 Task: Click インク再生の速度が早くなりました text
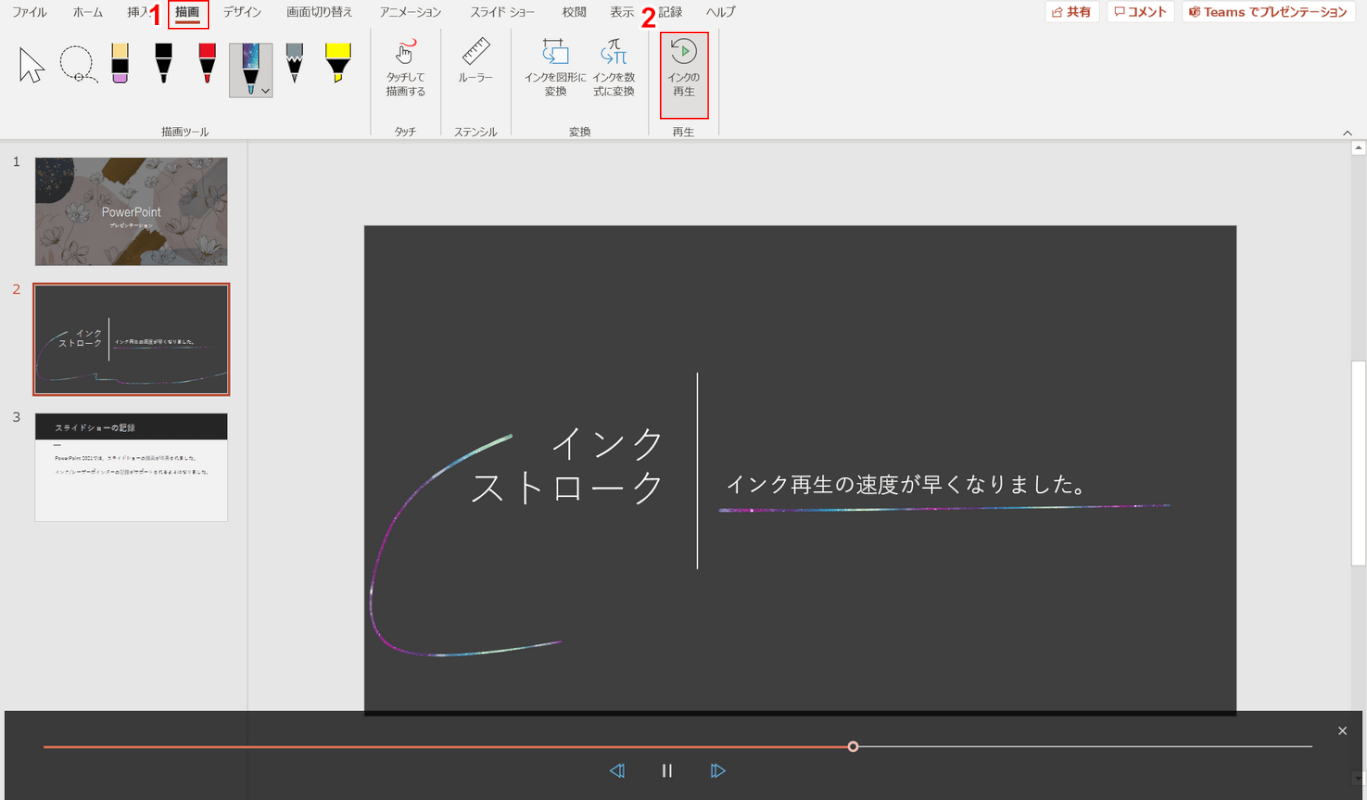pyautogui.click(x=906, y=485)
